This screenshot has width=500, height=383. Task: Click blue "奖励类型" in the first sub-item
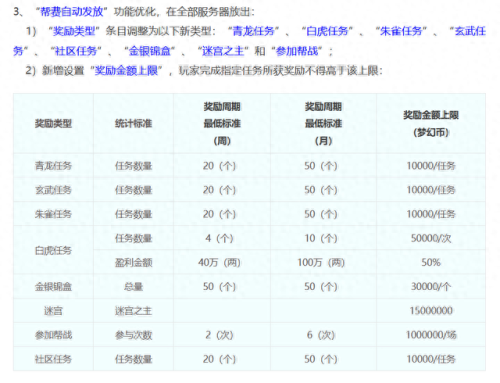74,31
